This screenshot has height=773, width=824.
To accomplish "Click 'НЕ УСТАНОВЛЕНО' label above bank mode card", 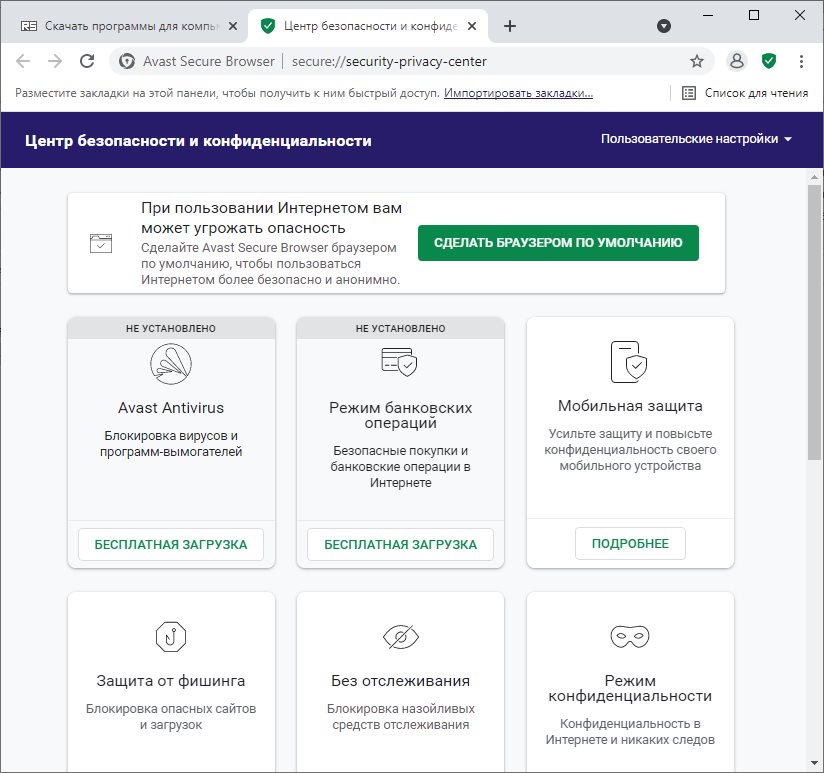I will (400, 328).
